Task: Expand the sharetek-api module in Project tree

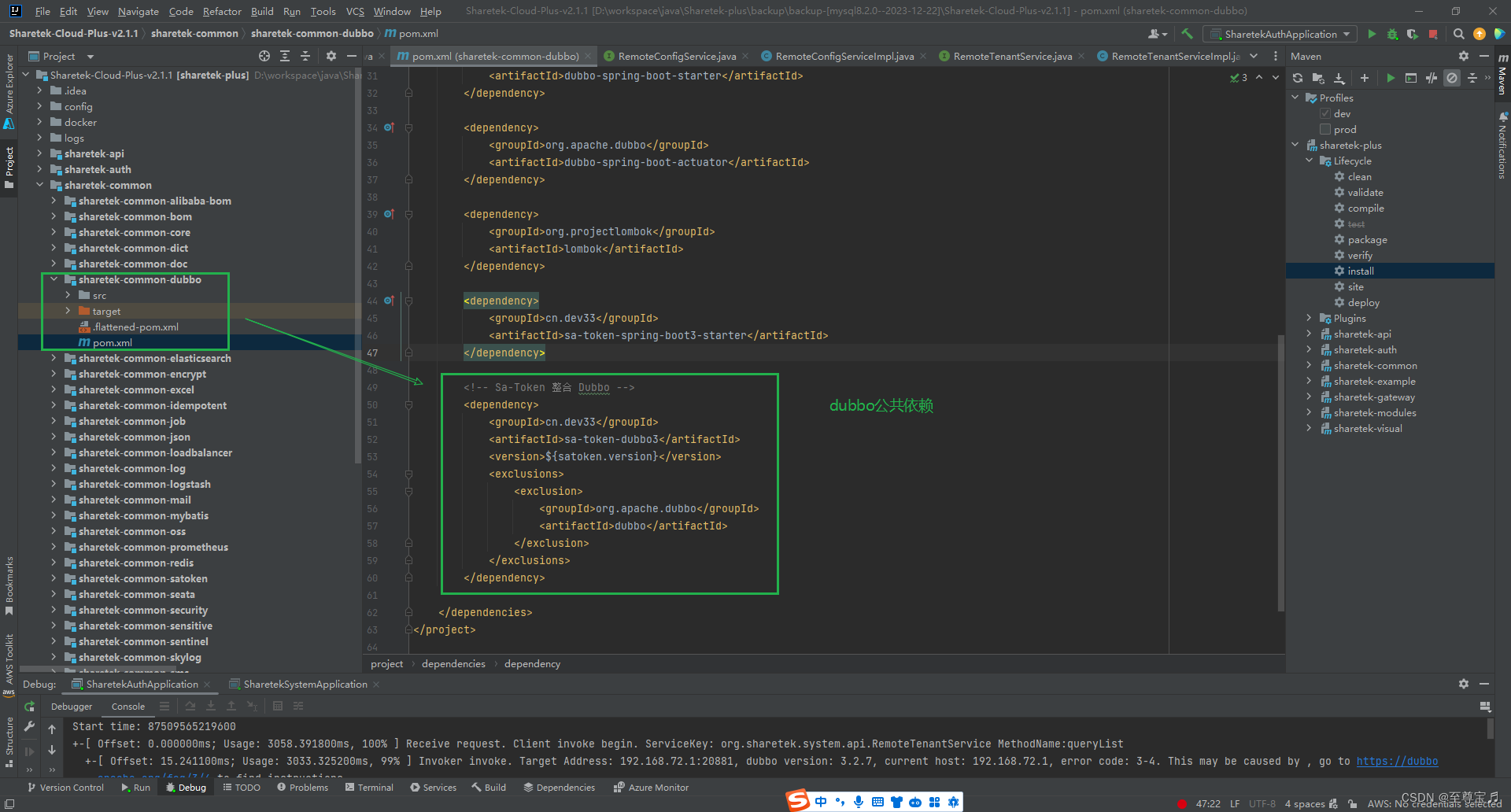Action: click(x=39, y=153)
